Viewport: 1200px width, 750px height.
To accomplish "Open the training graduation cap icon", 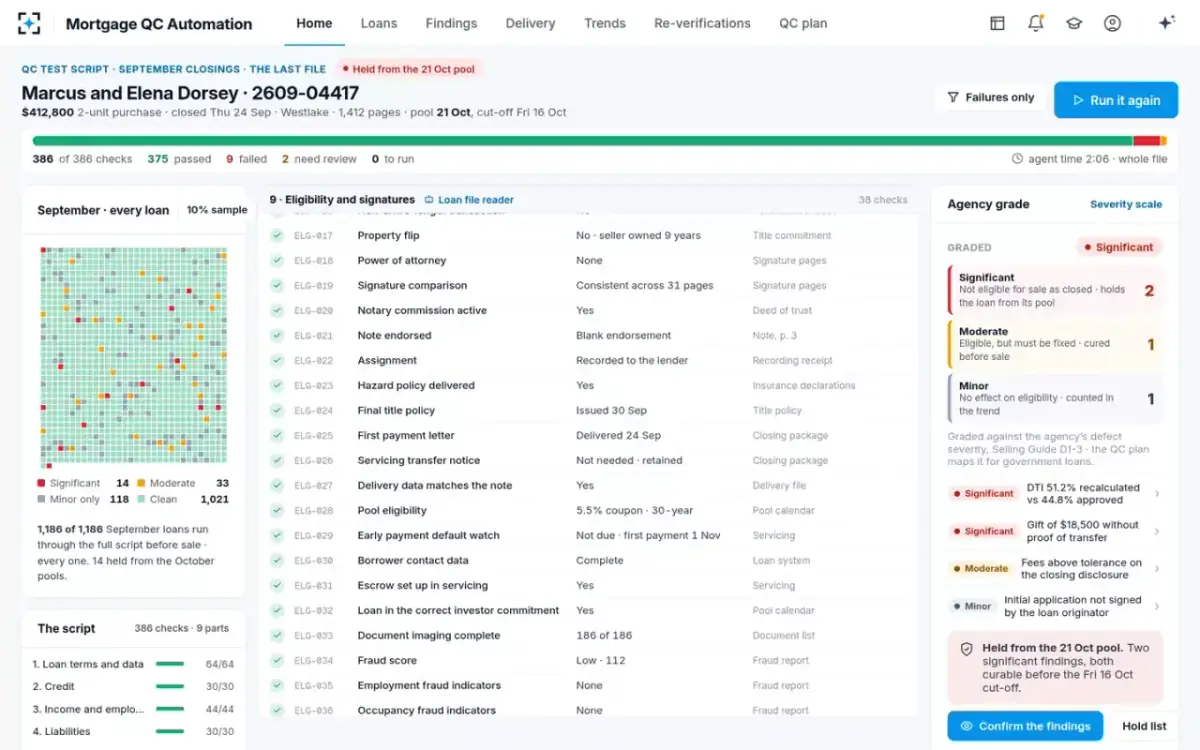I will click(1074, 23).
